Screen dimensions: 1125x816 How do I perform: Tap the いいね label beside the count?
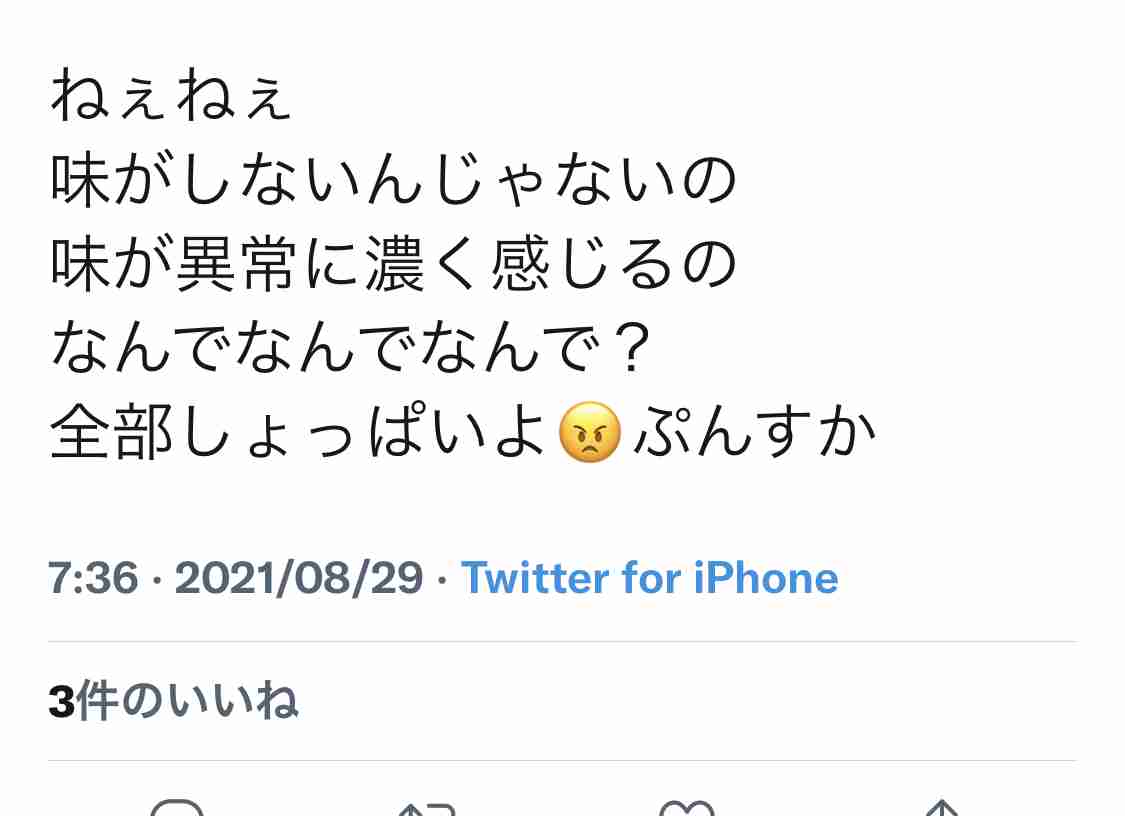pos(233,701)
